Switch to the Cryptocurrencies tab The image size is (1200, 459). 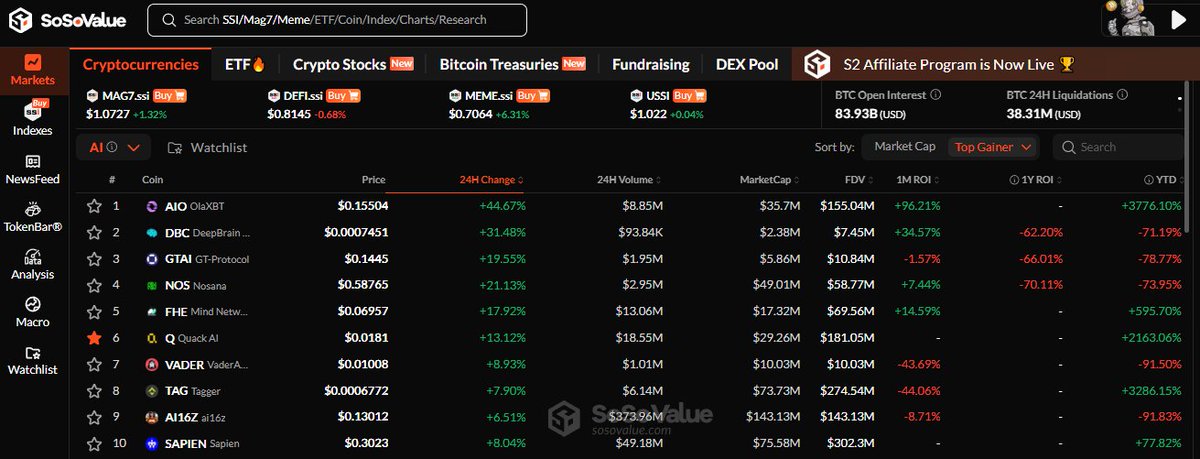tap(141, 64)
